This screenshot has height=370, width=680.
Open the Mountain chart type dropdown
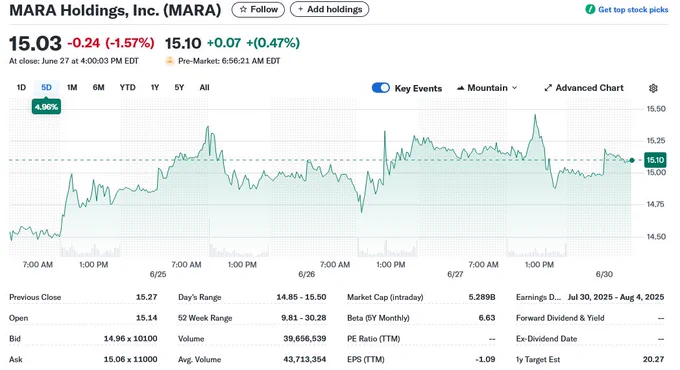487,88
